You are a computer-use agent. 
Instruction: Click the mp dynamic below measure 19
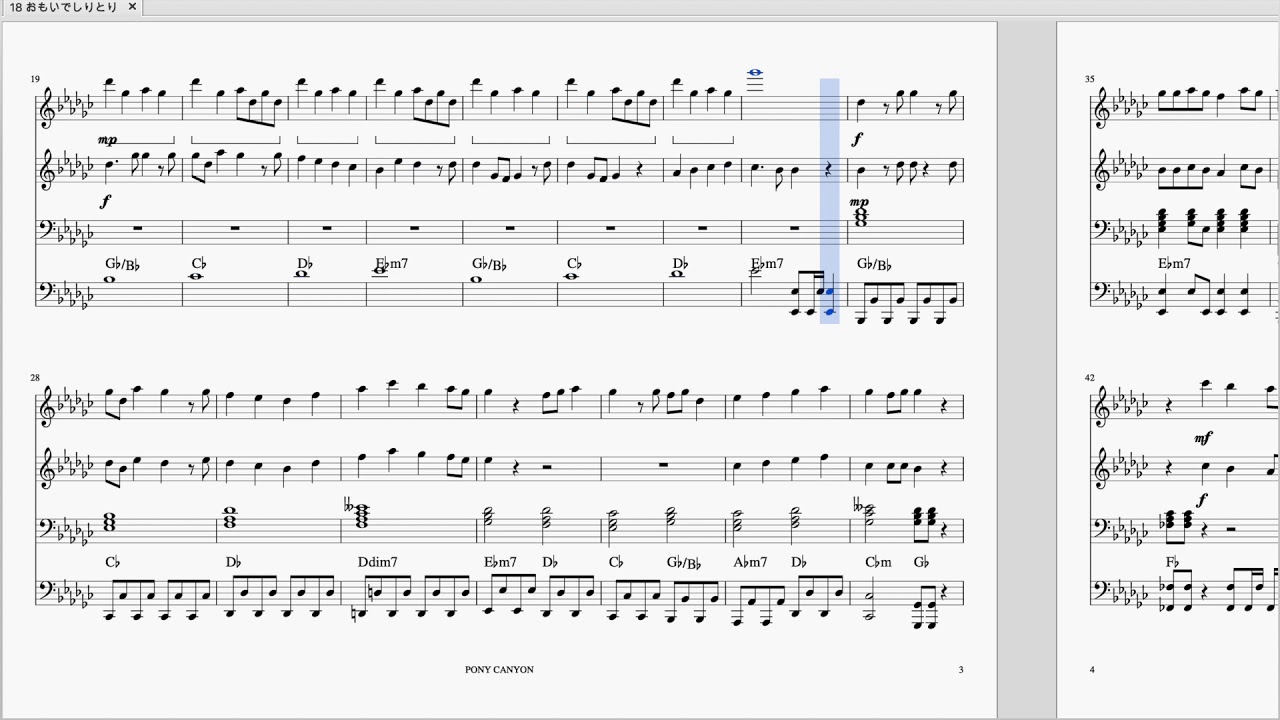(x=107, y=140)
